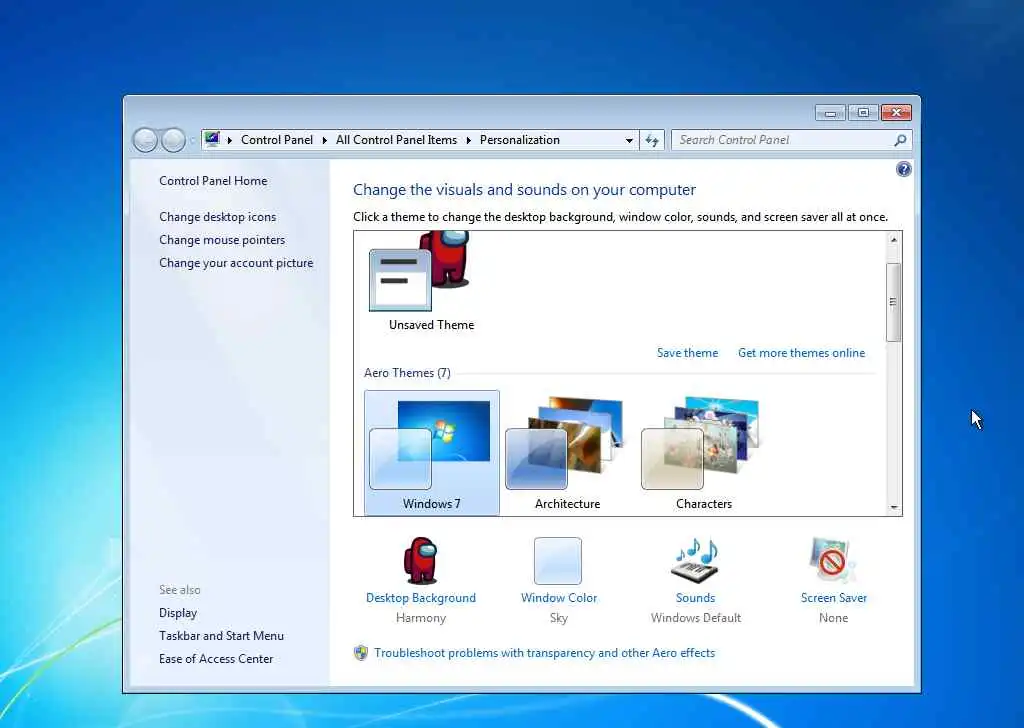Maximize the Personalization window

point(863,113)
